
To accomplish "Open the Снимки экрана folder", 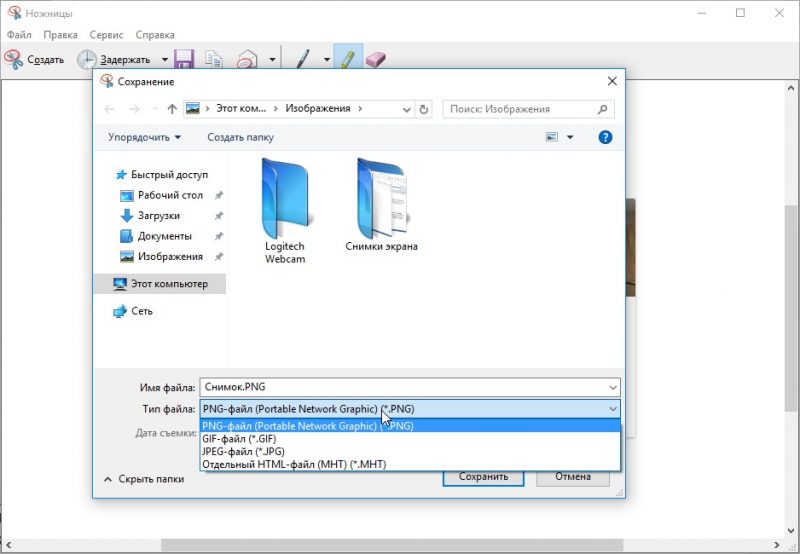I will tap(381, 205).
